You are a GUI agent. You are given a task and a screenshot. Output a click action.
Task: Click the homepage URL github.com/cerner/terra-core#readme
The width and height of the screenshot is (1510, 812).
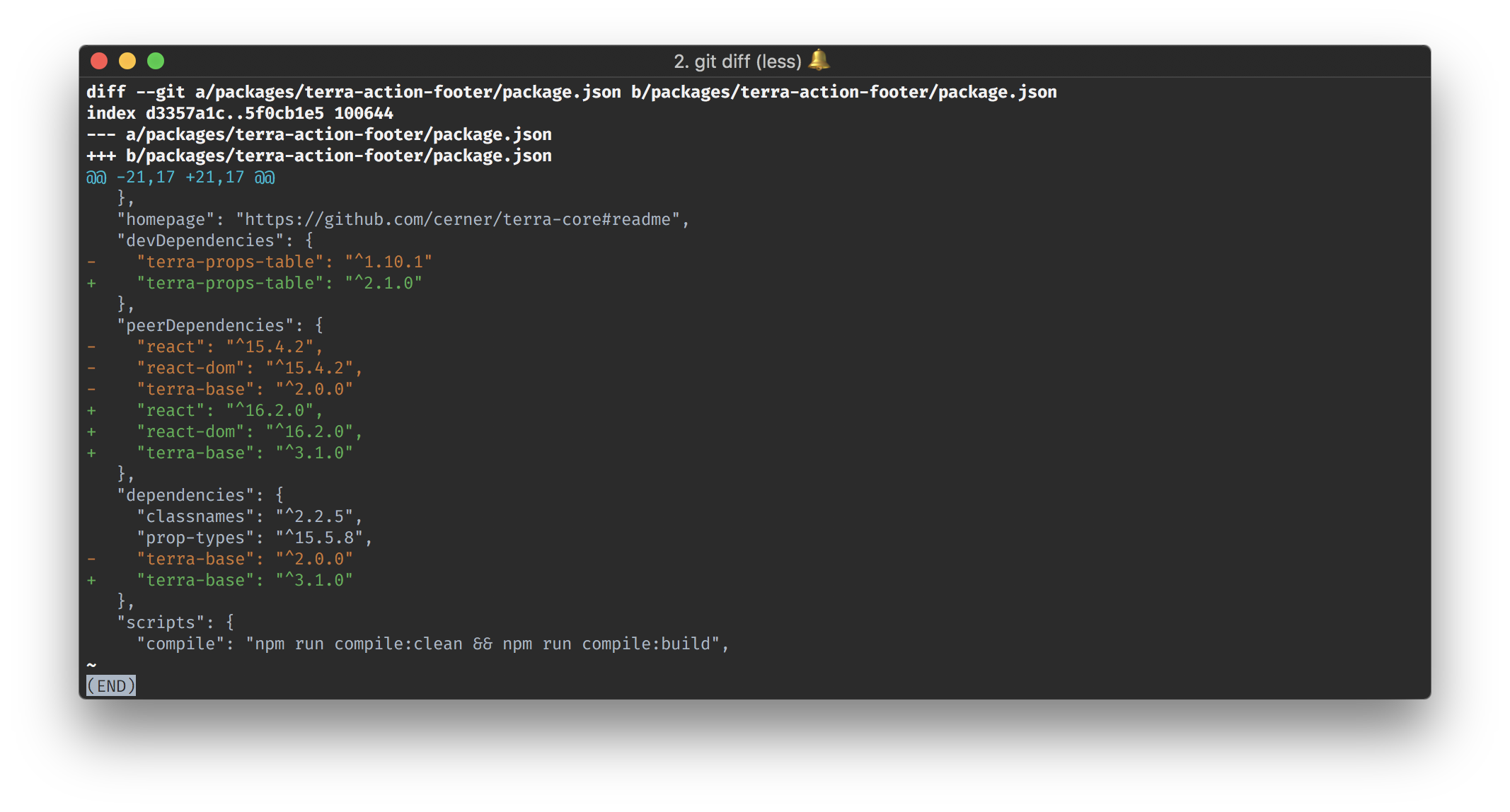coord(458,219)
